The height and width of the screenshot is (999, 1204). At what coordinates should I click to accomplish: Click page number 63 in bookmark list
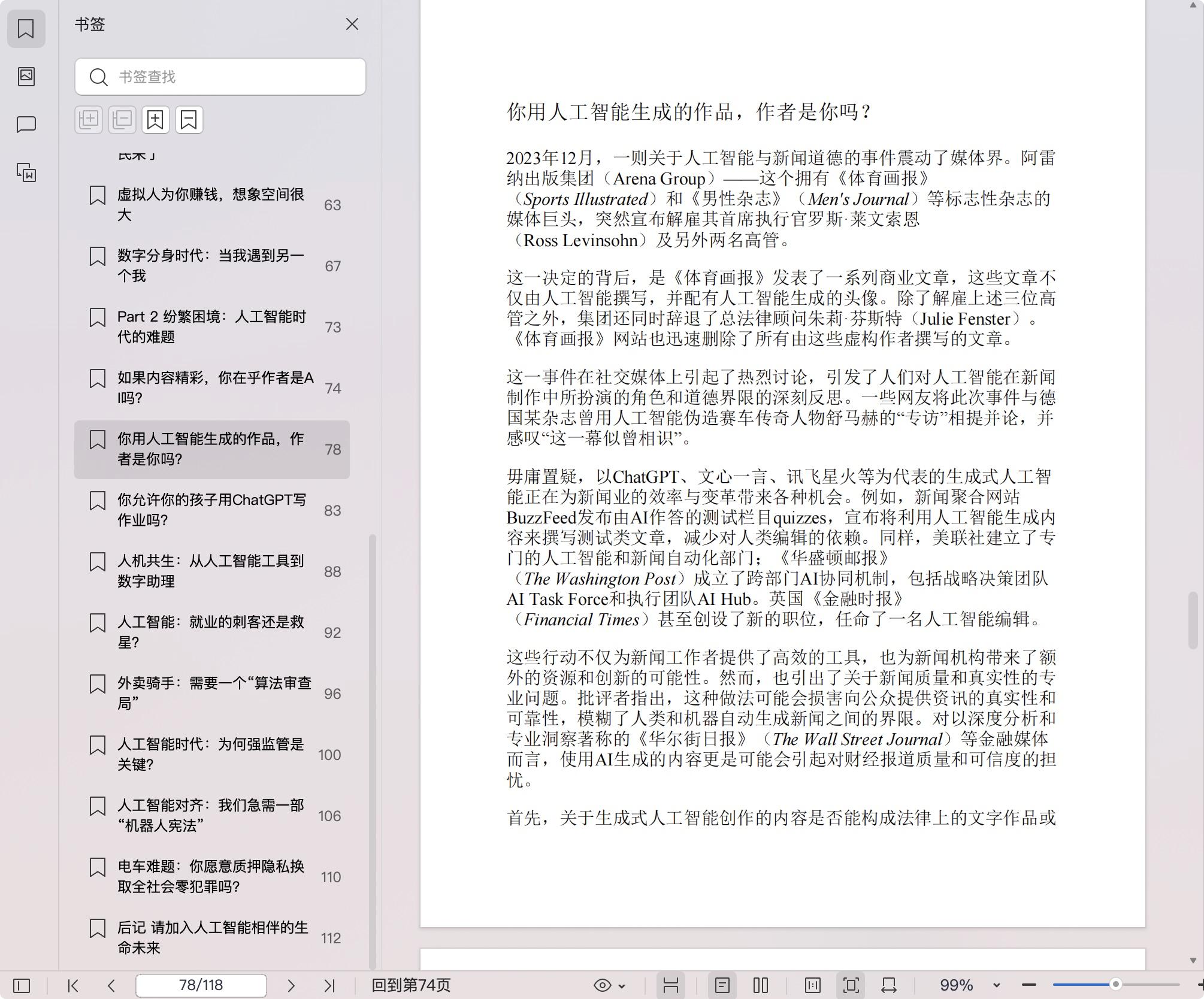click(x=332, y=205)
